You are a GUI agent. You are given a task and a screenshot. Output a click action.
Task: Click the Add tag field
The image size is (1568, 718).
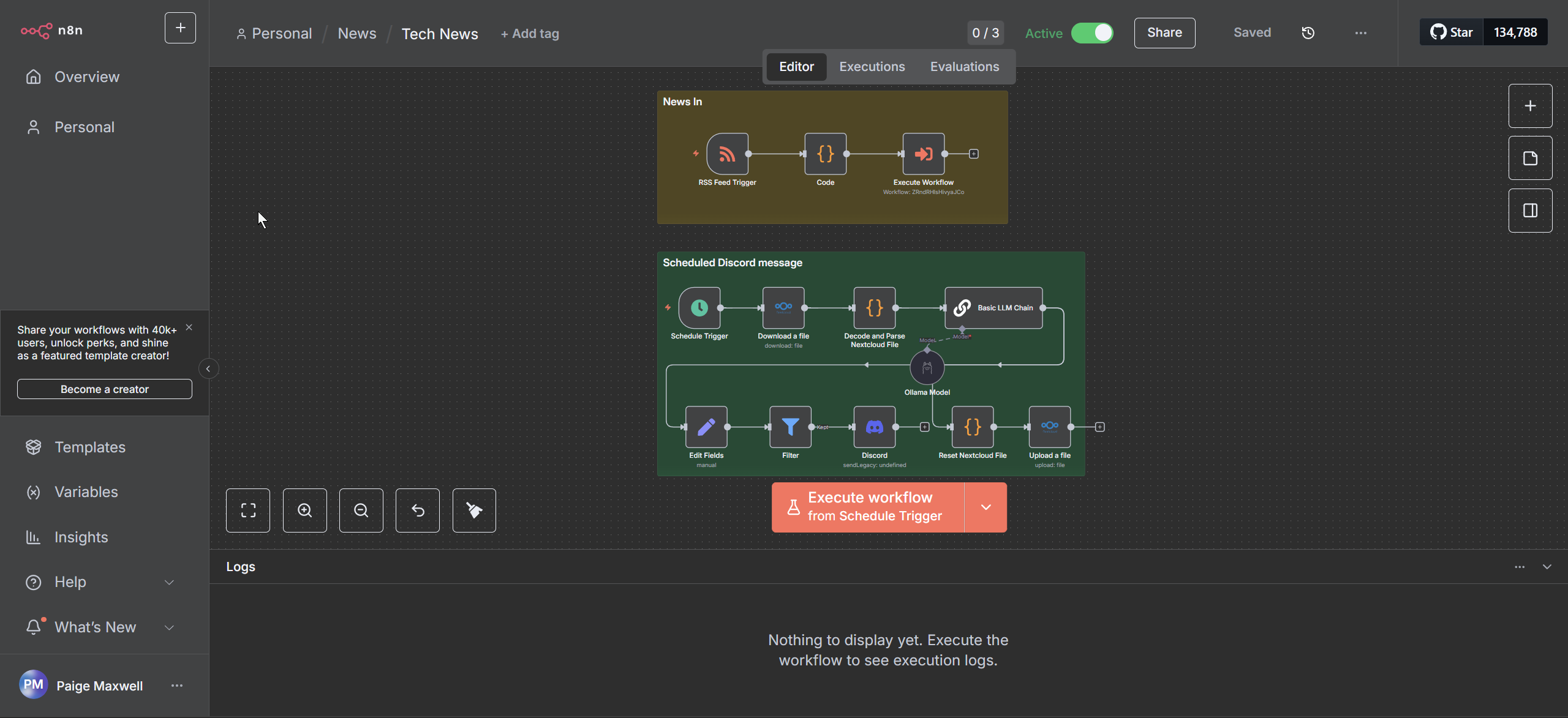530,34
